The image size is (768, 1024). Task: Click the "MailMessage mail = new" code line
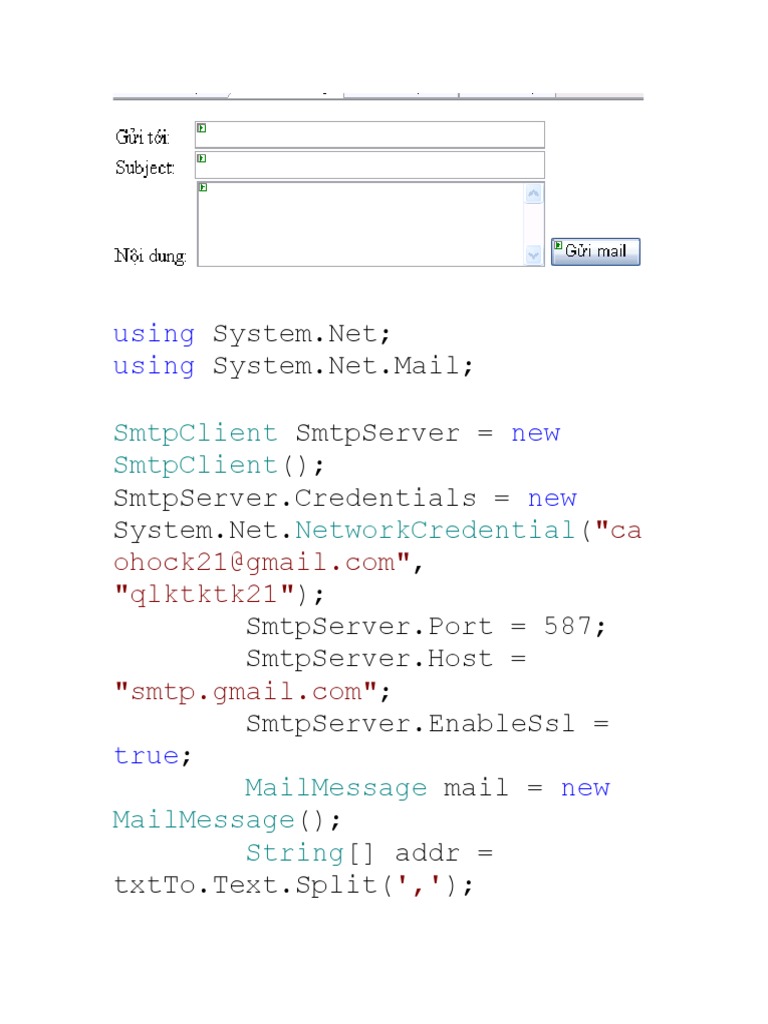tap(427, 788)
